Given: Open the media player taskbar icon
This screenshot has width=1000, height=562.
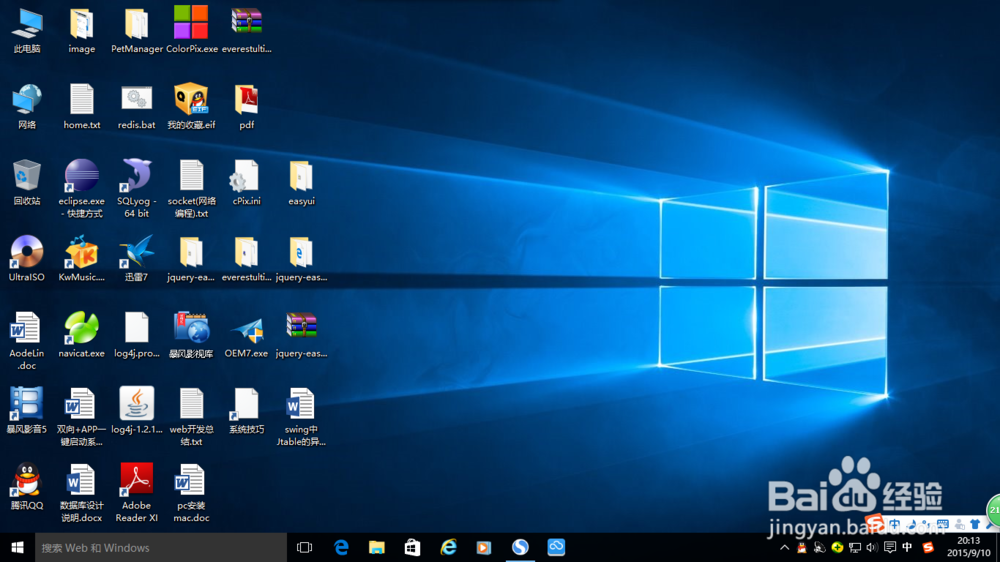Looking at the screenshot, I should tap(484, 547).
